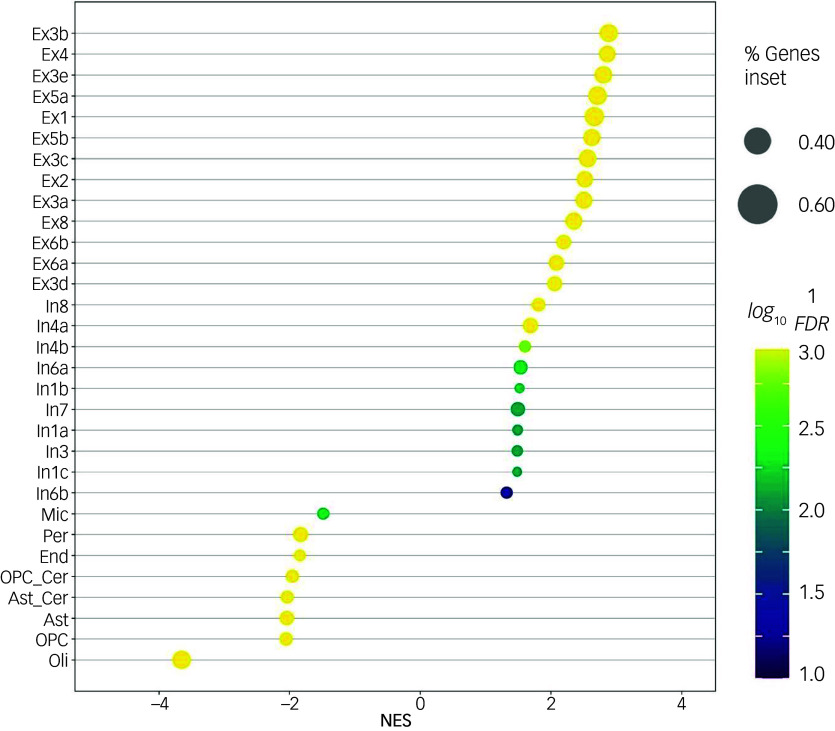Image resolution: width=835 pixels, height=731 pixels.
Task: Select the green Mic data point
Action: click(323, 514)
